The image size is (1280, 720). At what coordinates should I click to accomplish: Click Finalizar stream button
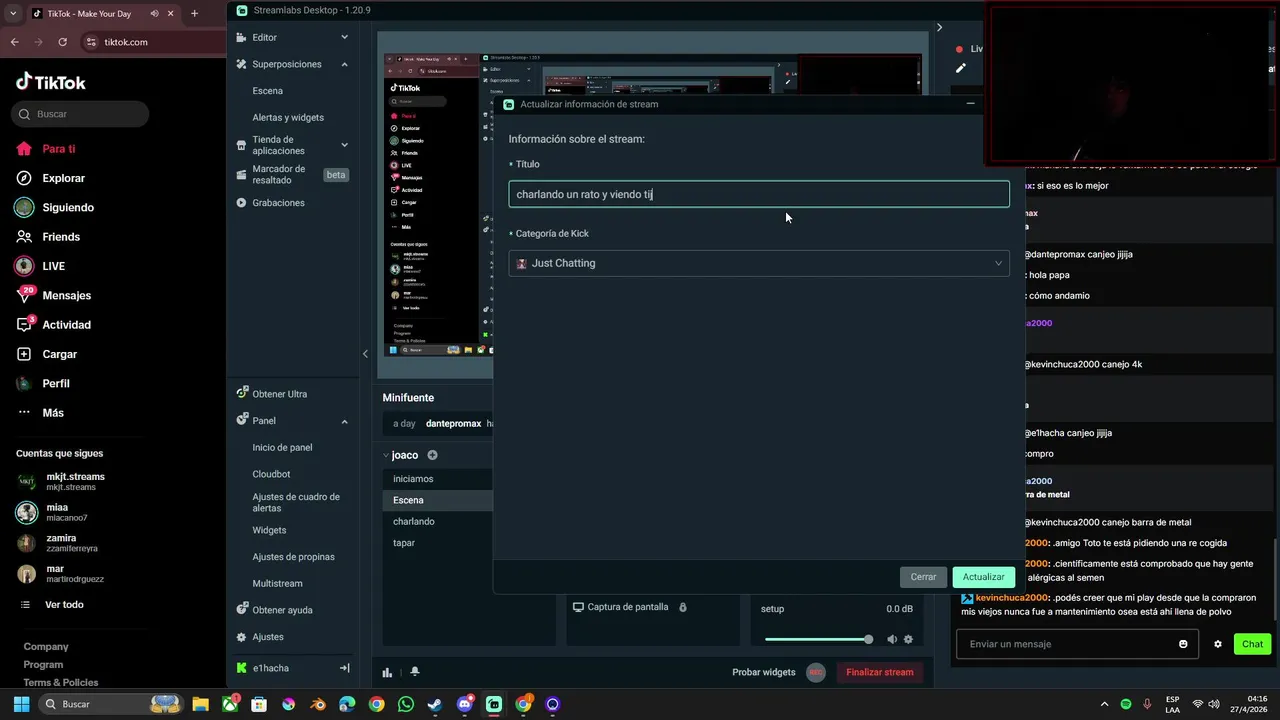coord(880,672)
